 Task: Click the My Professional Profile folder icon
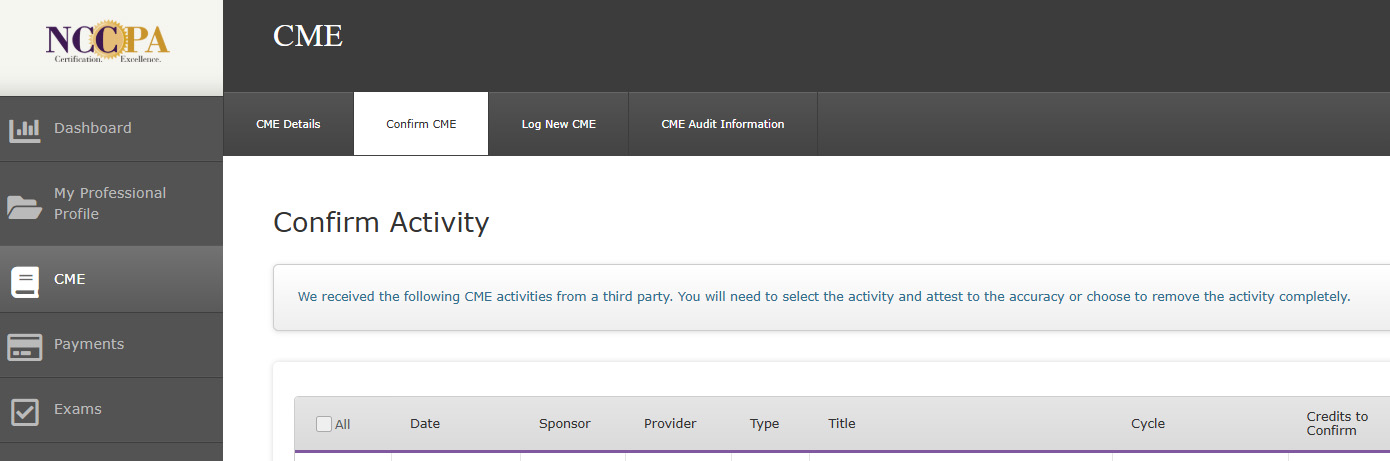coord(25,205)
